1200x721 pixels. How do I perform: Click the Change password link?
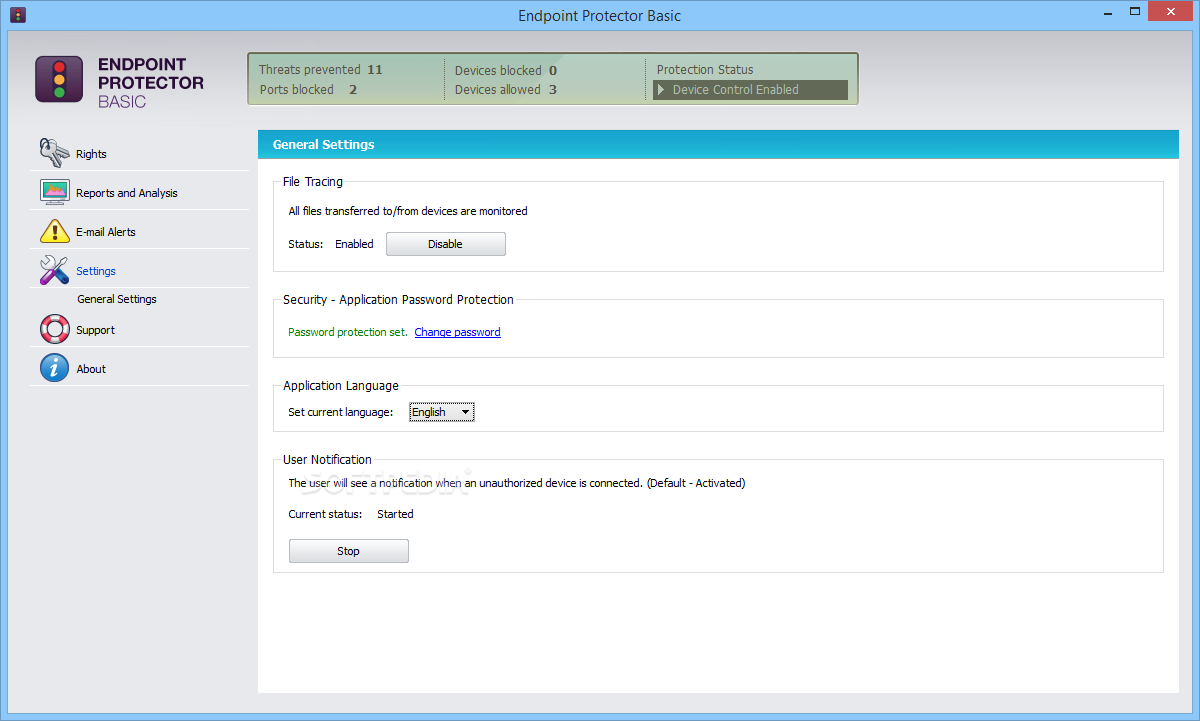[457, 332]
